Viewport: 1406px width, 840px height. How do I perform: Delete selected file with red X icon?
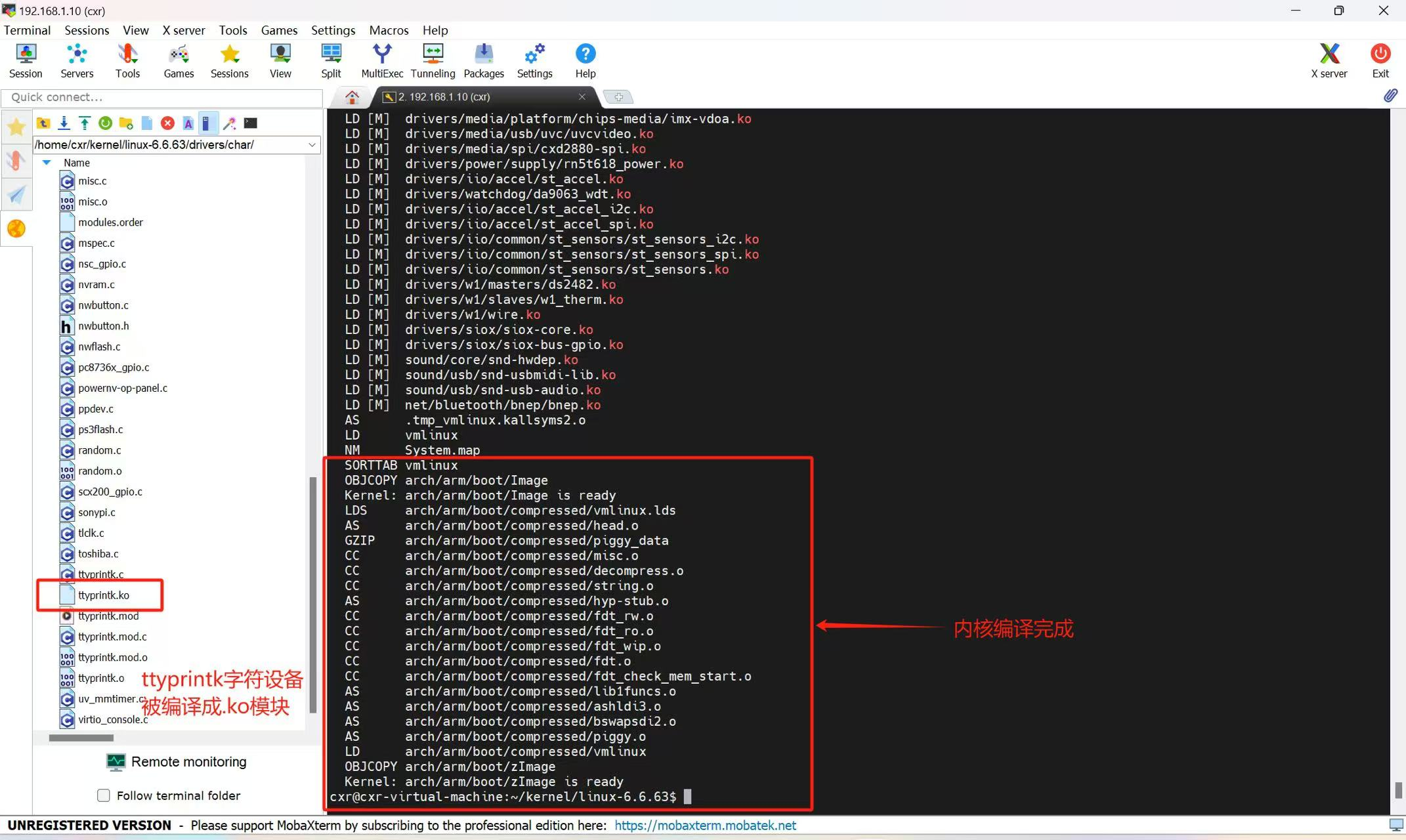point(167,123)
